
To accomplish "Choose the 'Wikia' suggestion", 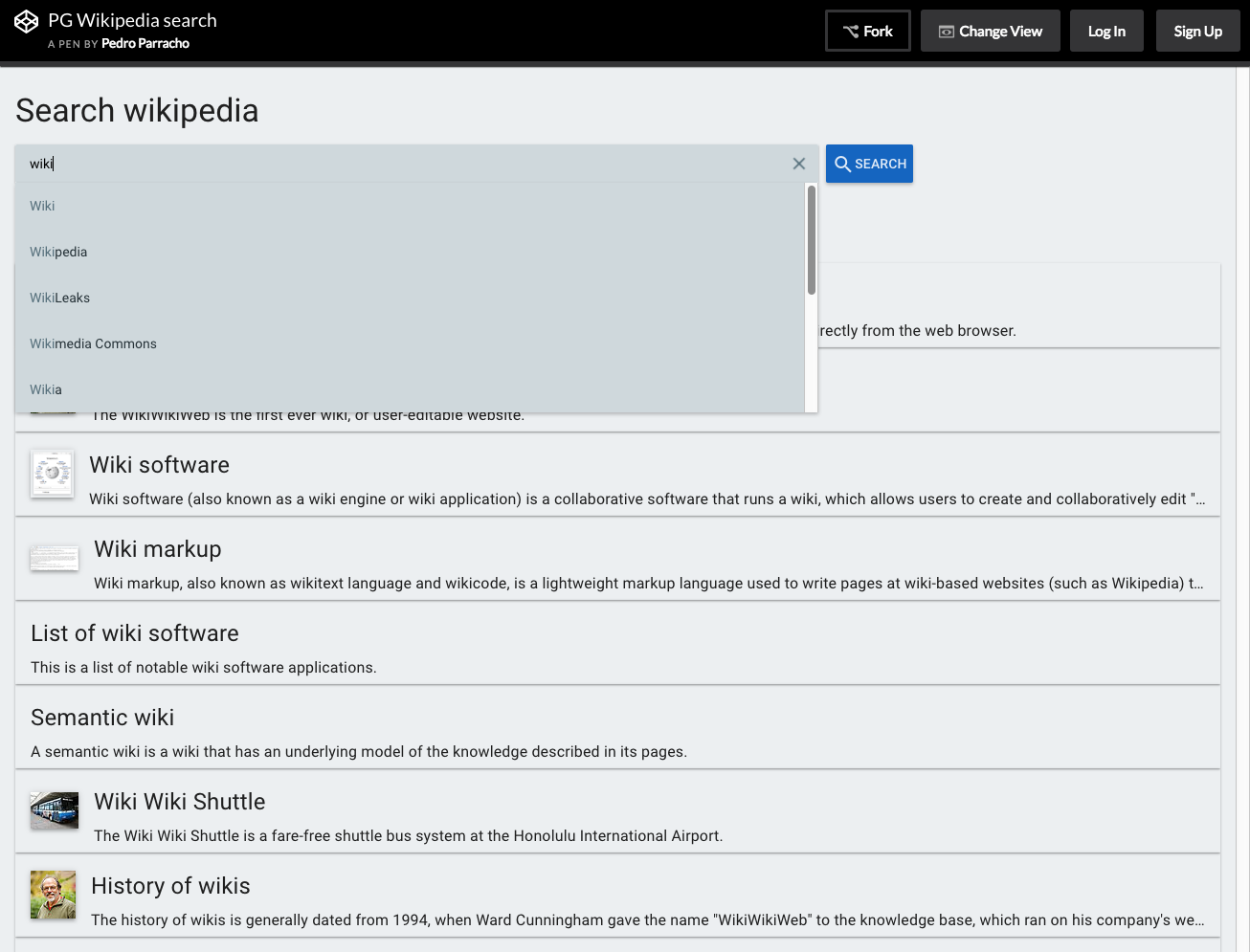I will (46, 389).
